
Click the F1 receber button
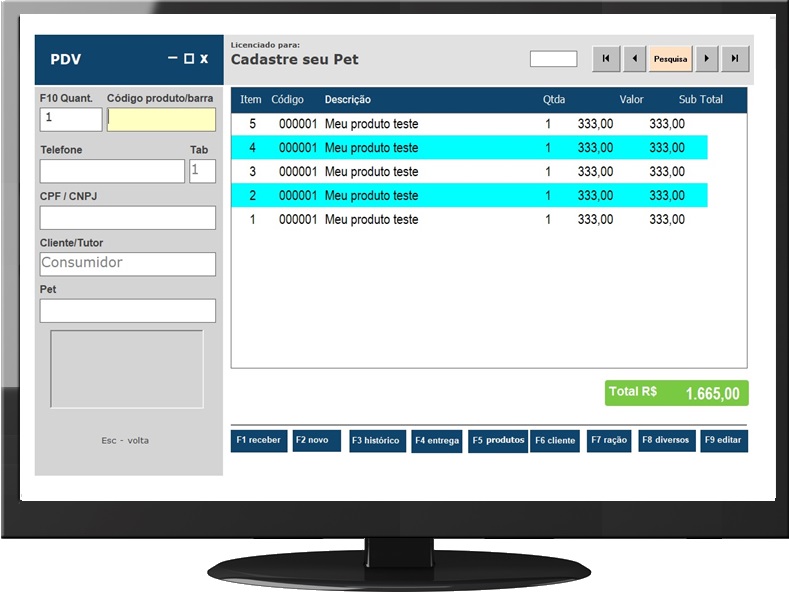point(259,441)
